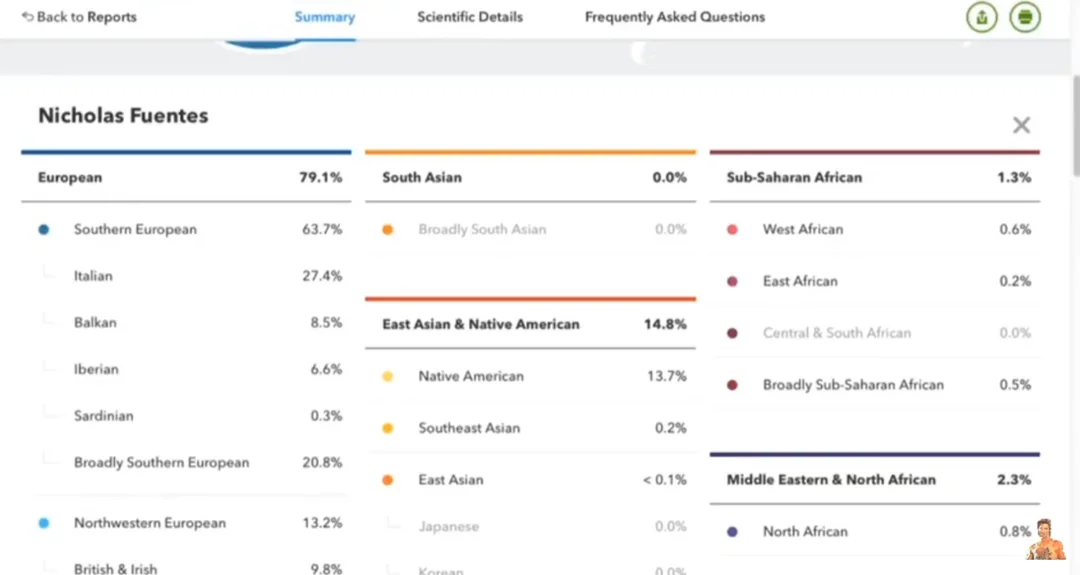
Task: Click the small person thumbnail bottom right
Action: 1046,540
